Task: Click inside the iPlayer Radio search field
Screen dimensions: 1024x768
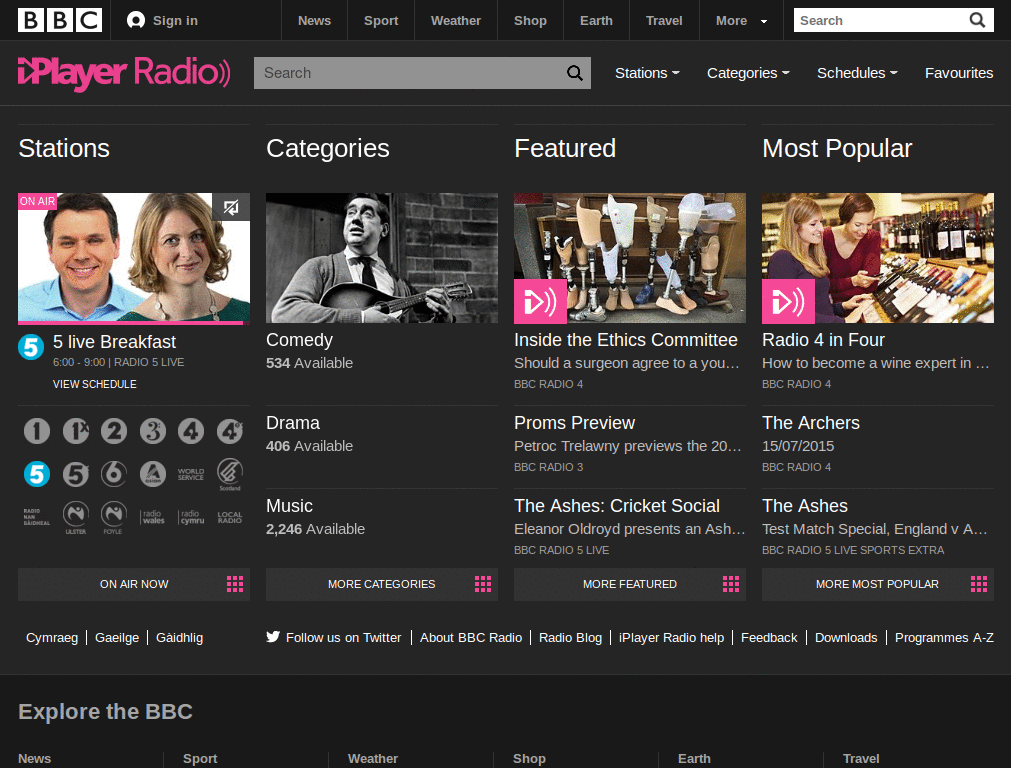Action: point(410,73)
